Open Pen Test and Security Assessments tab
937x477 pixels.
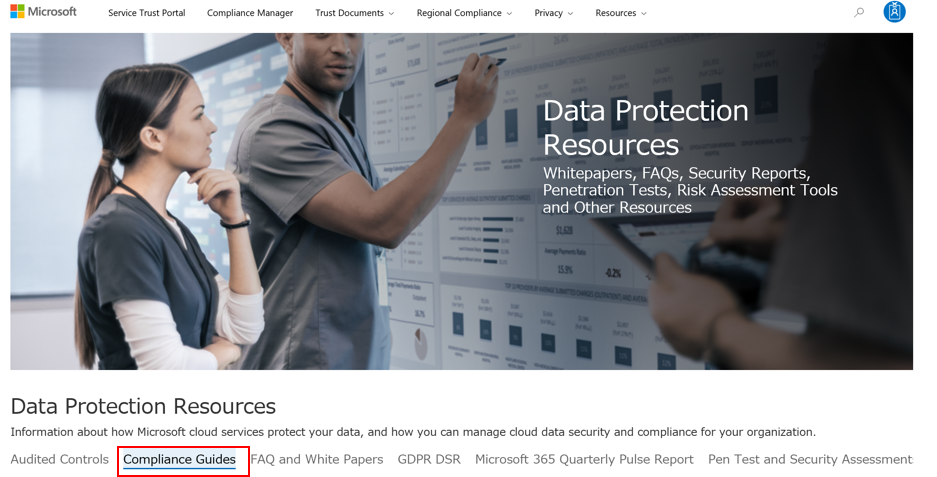point(810,459)
